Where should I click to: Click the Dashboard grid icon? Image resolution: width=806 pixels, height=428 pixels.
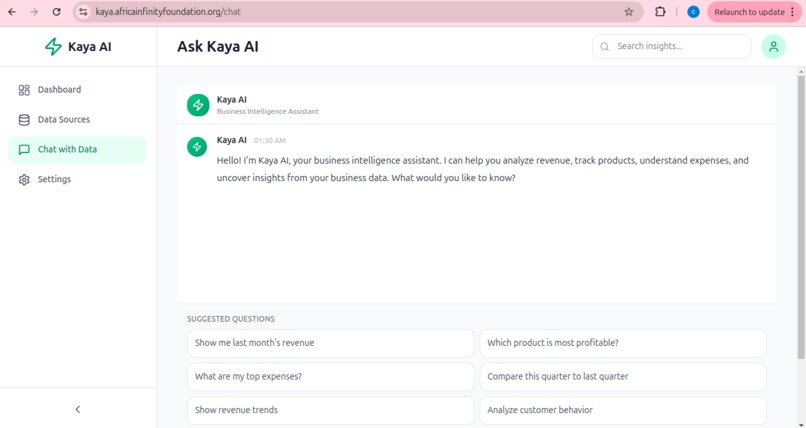click(24, 90)
